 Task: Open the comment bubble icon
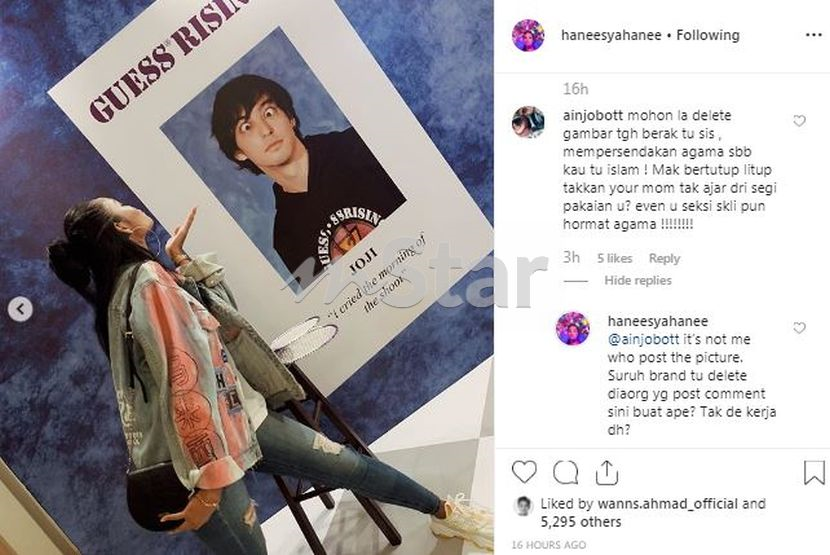click(x=565, y=472)
